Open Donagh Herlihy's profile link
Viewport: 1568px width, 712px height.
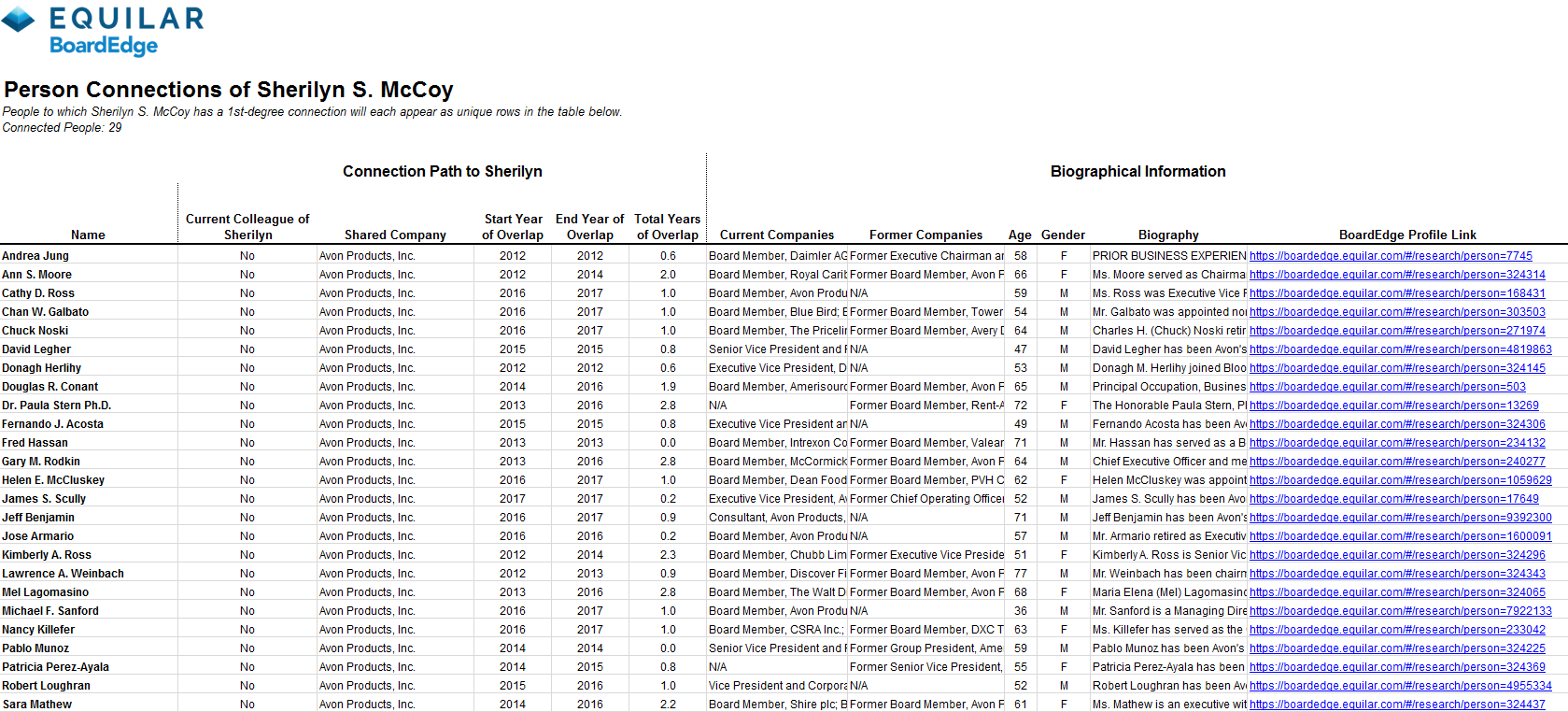(x=1397, y=368)
